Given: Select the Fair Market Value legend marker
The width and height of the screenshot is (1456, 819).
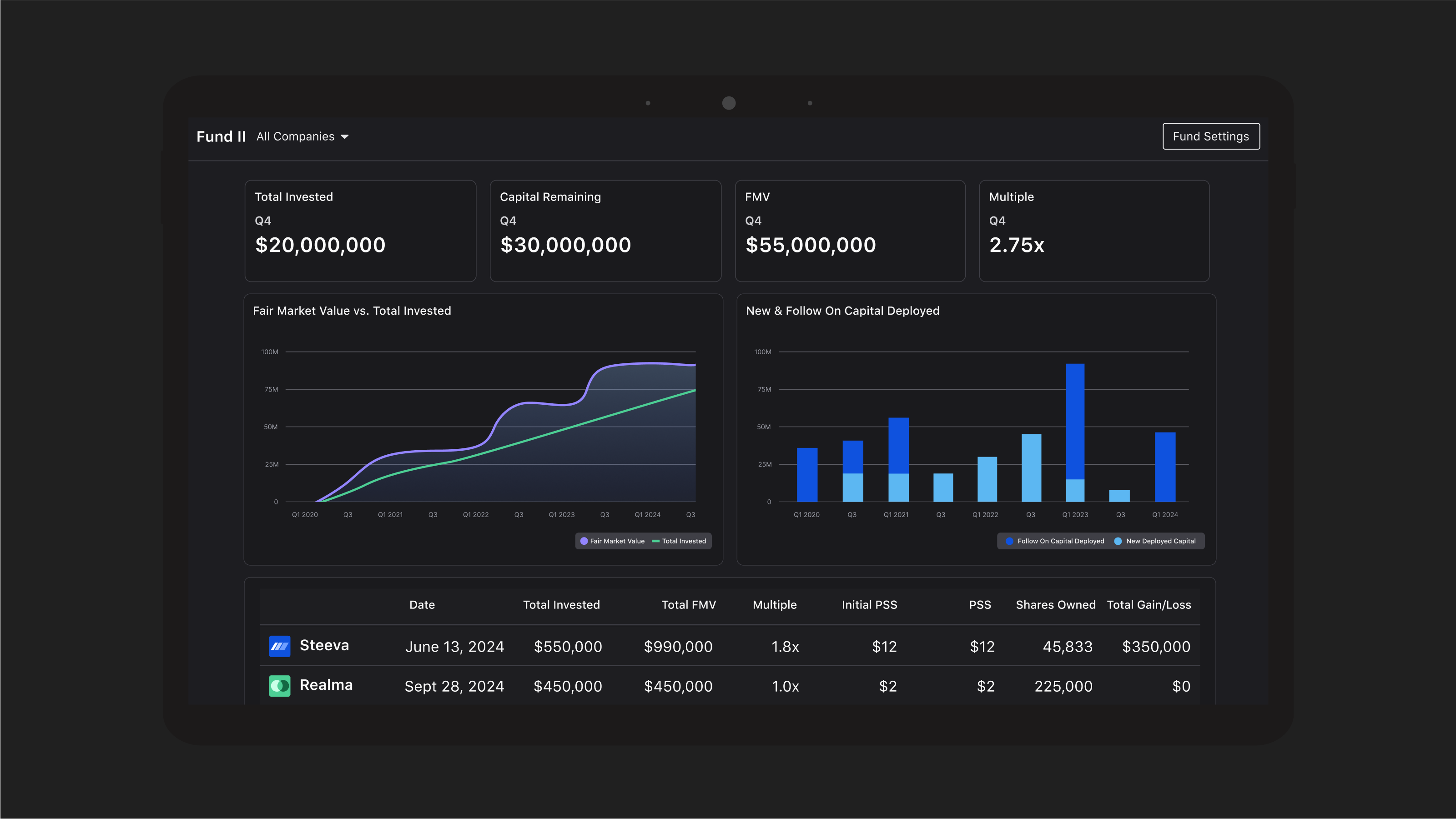Looking at the screenshot, I should point(584,541).
